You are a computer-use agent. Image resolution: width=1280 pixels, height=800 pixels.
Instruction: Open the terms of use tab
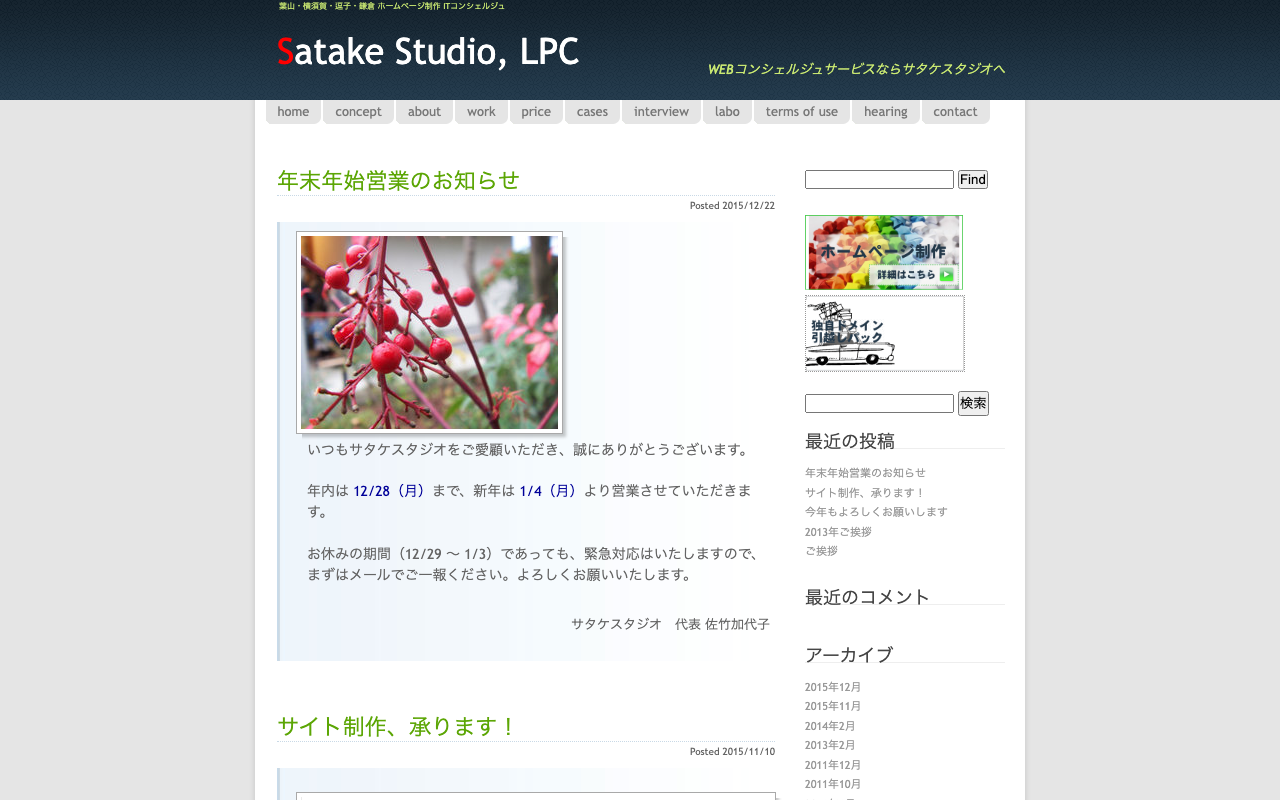pyautogui.click(x=802, y=112)
